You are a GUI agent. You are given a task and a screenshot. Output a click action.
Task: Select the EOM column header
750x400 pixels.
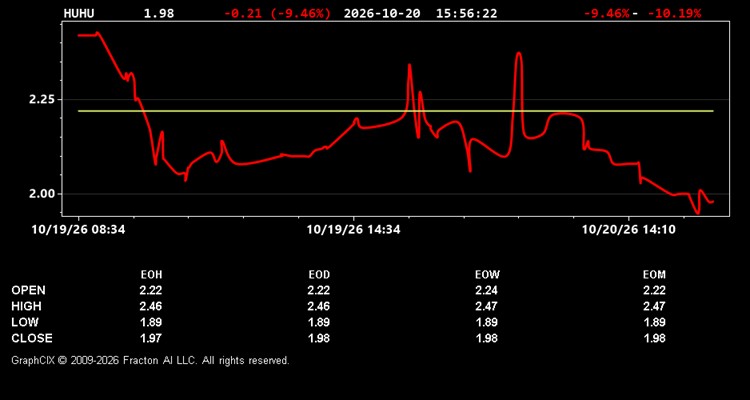tap(654, 275)
